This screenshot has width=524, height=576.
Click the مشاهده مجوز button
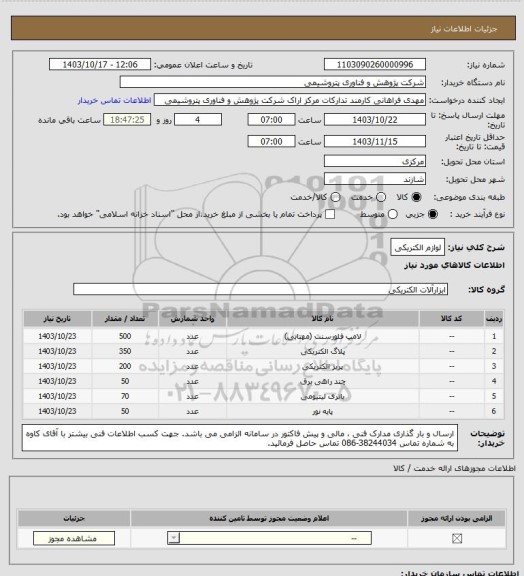pyautogui.click(x=73, y=539)
